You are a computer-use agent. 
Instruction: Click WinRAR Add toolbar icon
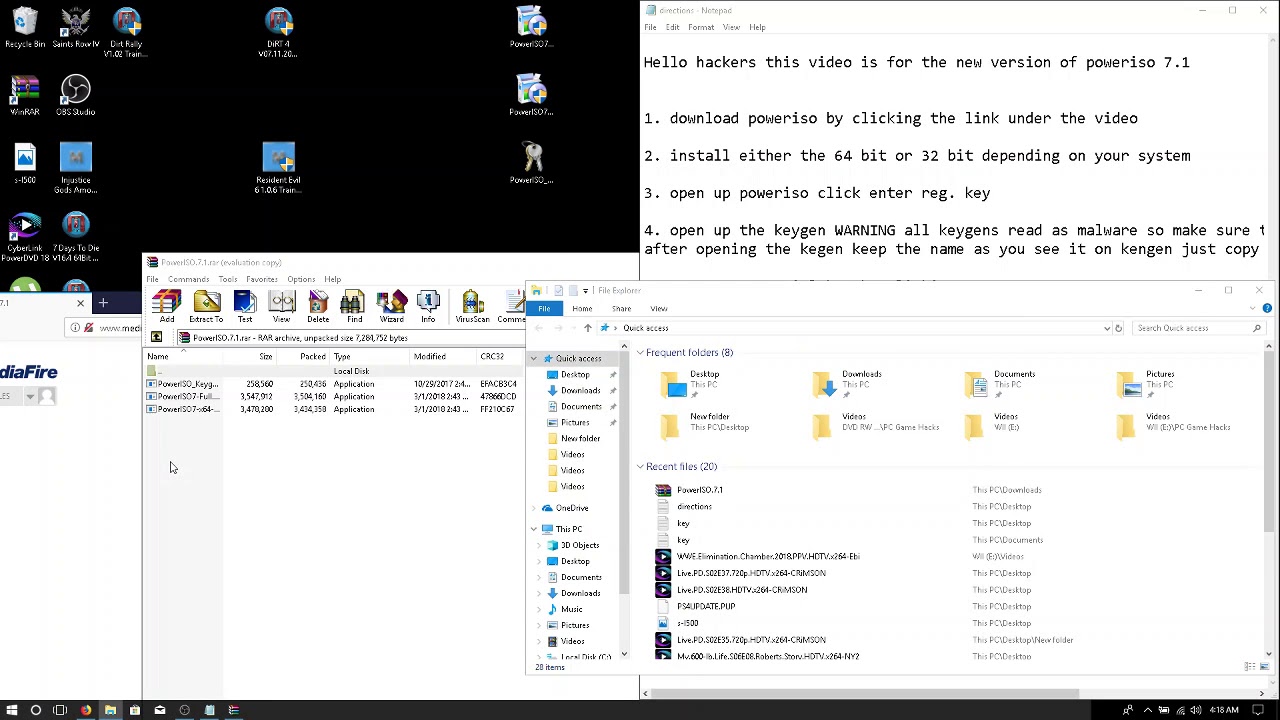[x=166, y=306]
